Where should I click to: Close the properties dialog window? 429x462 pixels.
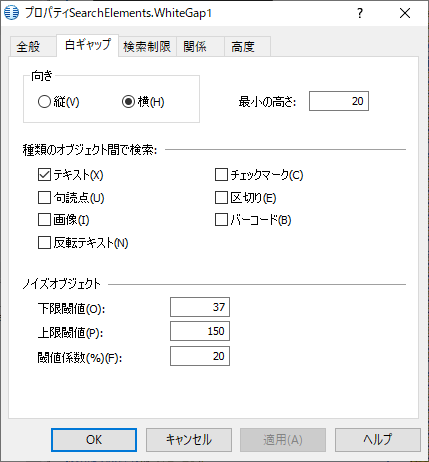click(x=405, y=13)
